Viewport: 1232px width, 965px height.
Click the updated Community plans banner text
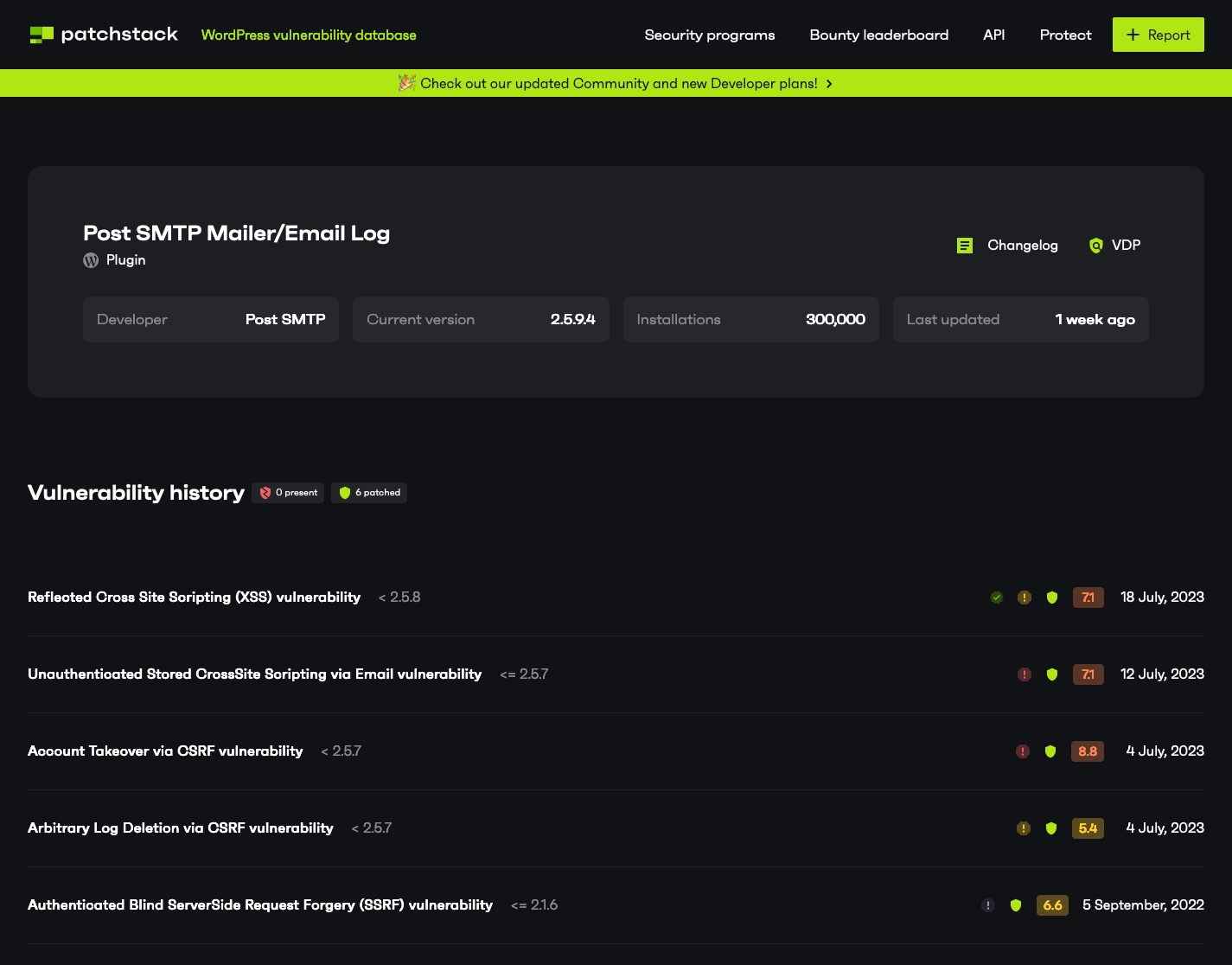pyautogui.click(x=619, y=83)
